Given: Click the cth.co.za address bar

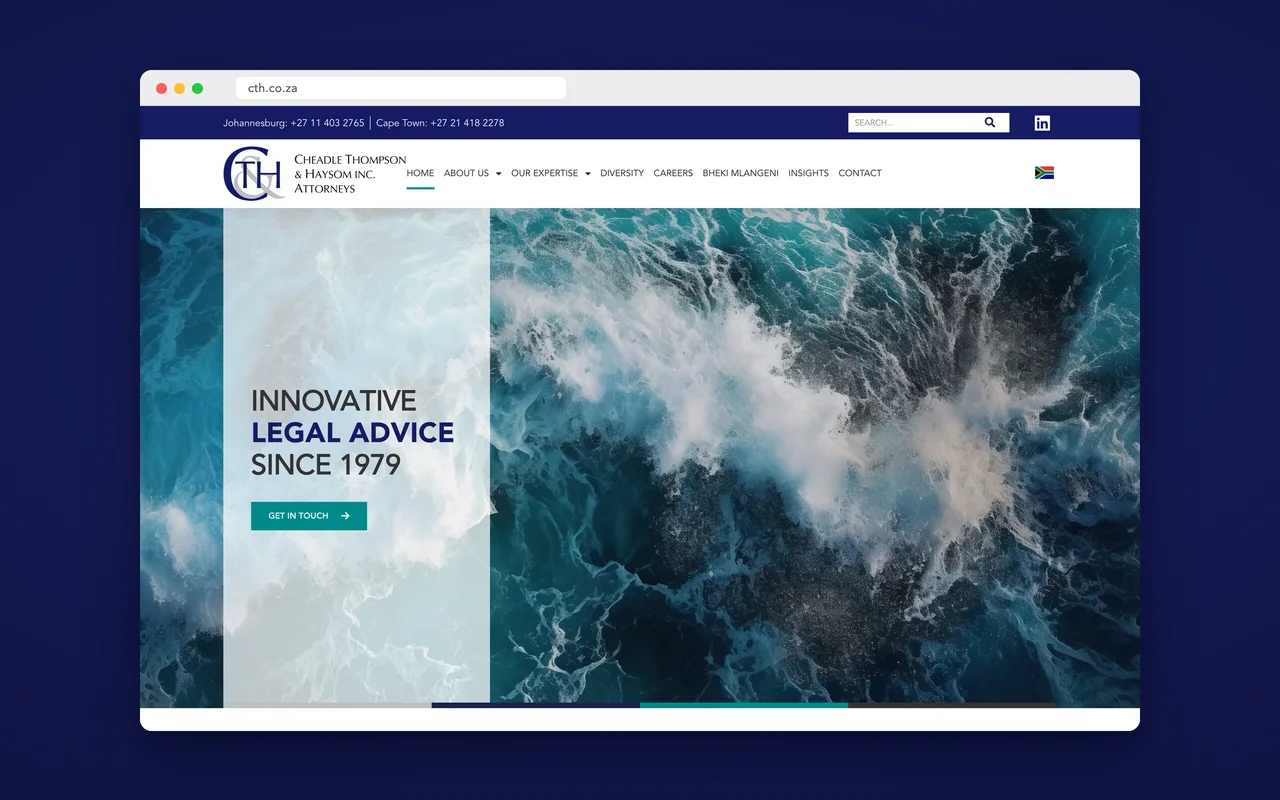Looking at the screenshot, I should pos(401,88).
